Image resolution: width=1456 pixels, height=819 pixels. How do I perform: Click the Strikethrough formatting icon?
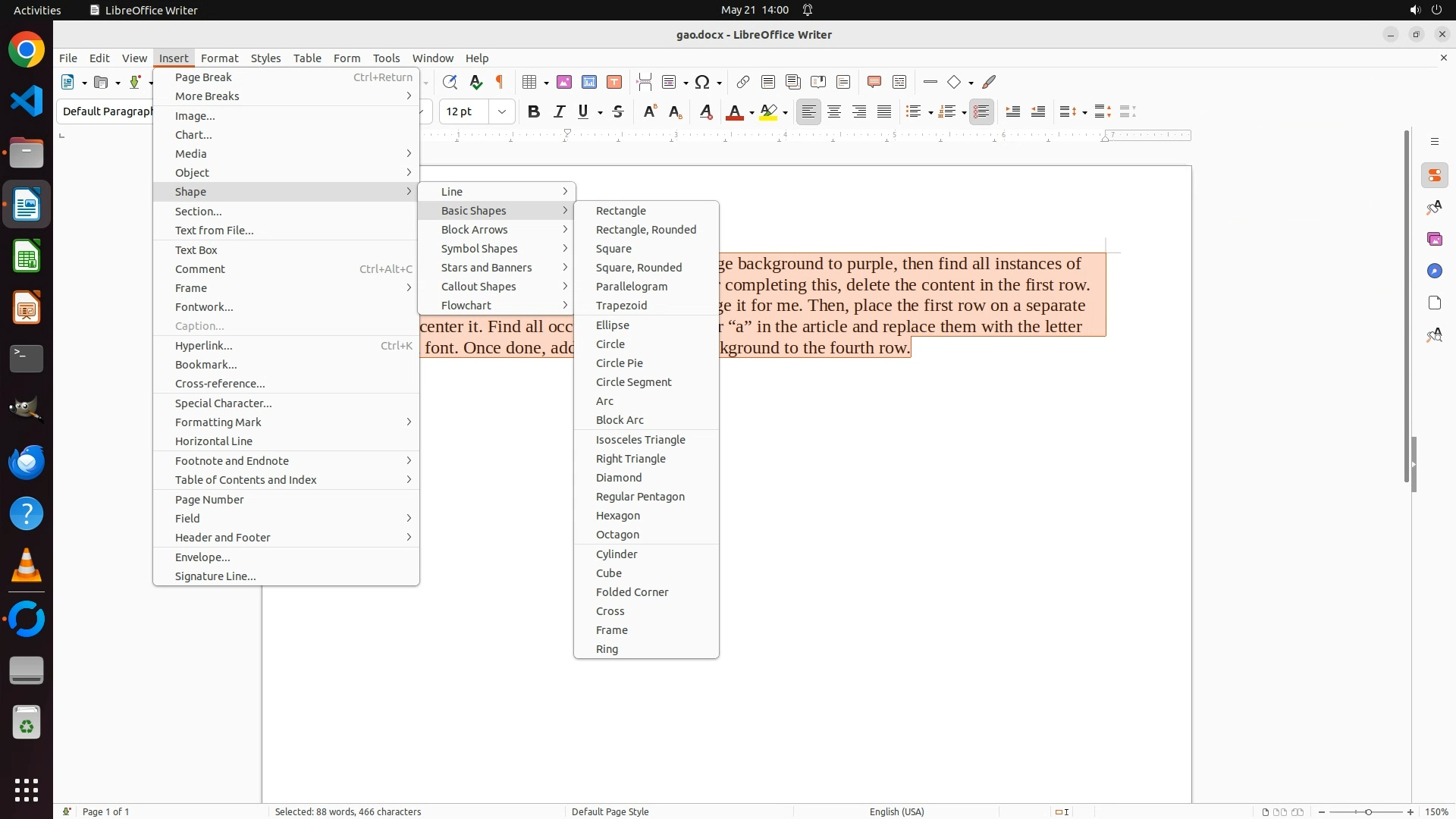(618, 112)
